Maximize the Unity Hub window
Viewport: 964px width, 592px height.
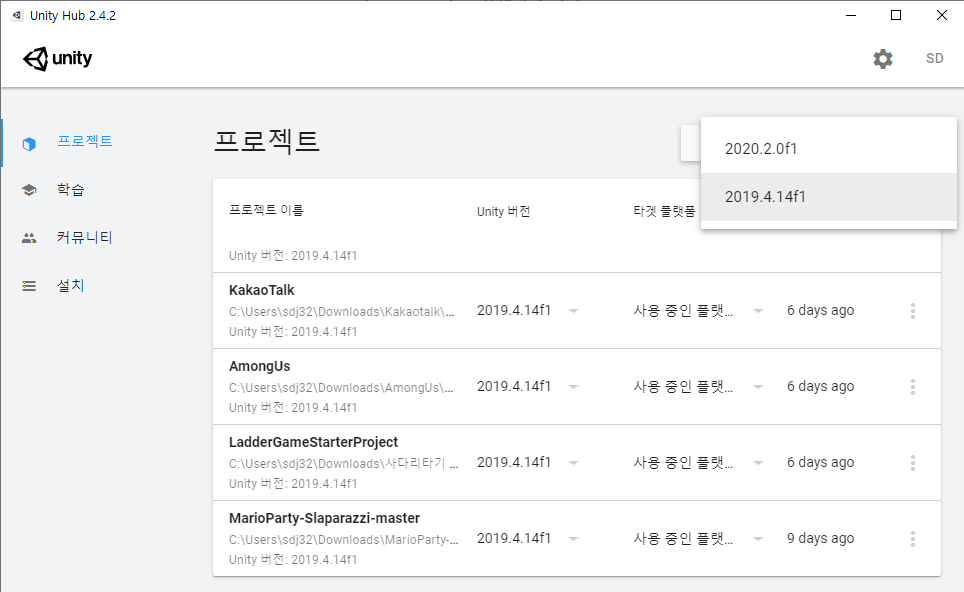coord(896,15)
